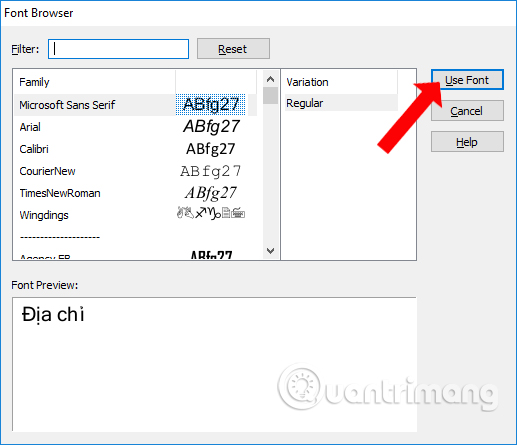Click the Family column header

[x=95, y=82]
